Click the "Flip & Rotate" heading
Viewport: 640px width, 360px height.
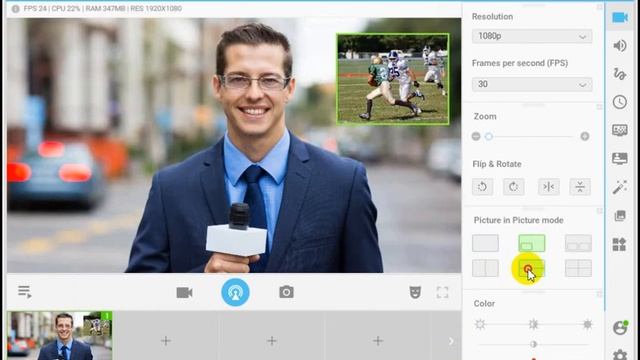coord(497,164)
